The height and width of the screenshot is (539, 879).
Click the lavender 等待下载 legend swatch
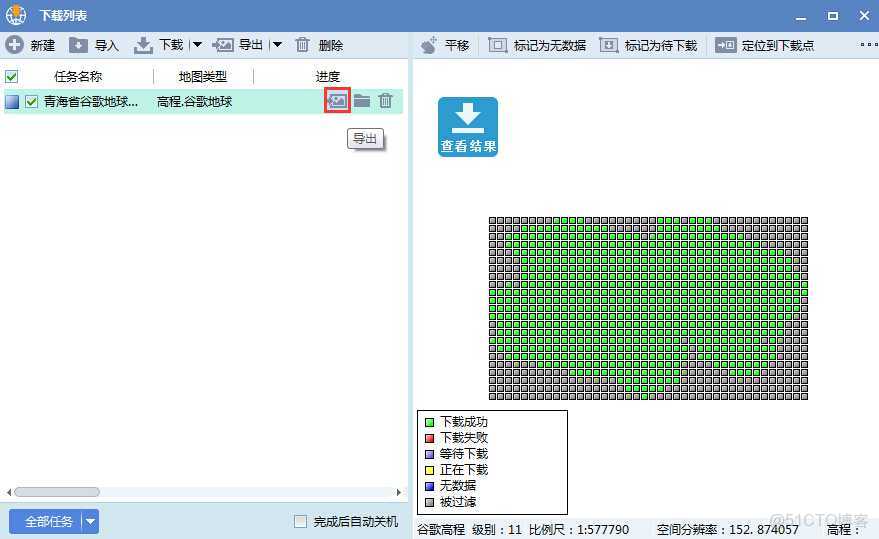(x=429, y=454)
